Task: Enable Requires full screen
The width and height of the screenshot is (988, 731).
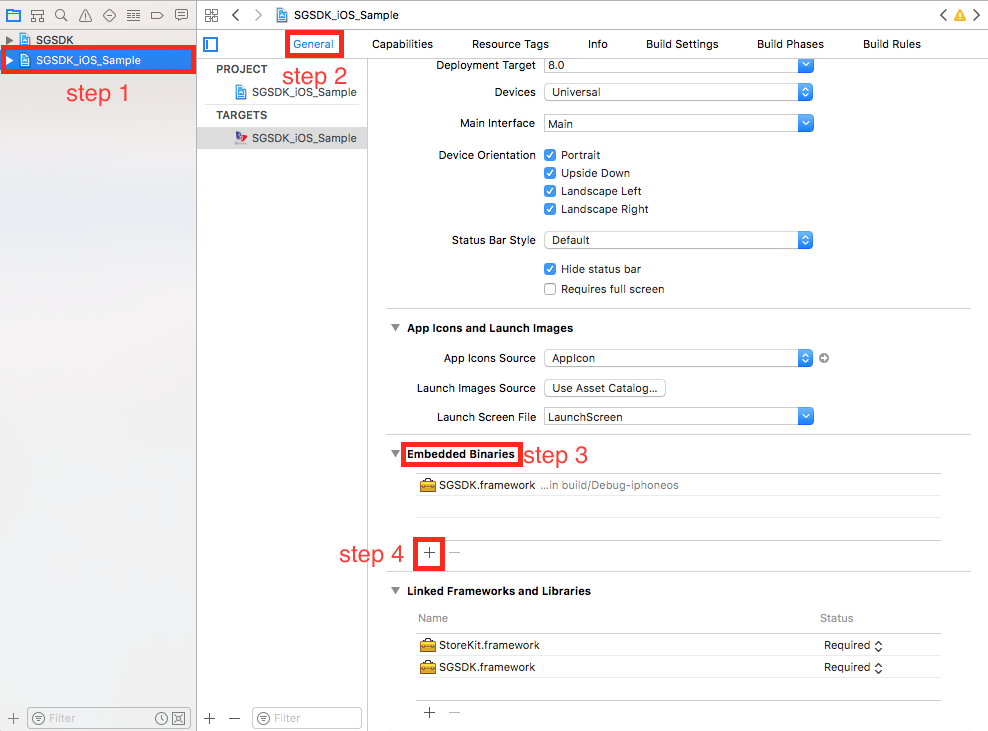Action: click(x=550, y=289)
